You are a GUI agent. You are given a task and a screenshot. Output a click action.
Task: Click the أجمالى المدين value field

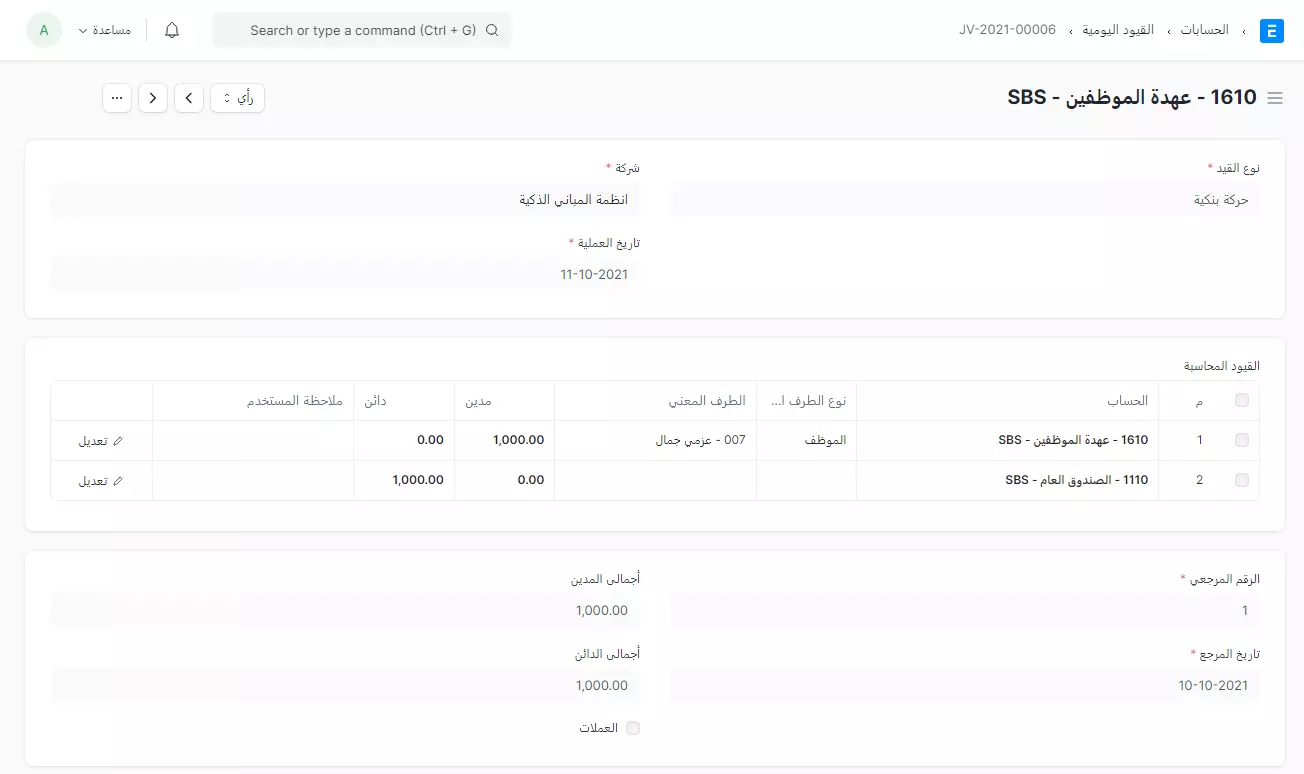pyautogui.click(x=345, y=611)
